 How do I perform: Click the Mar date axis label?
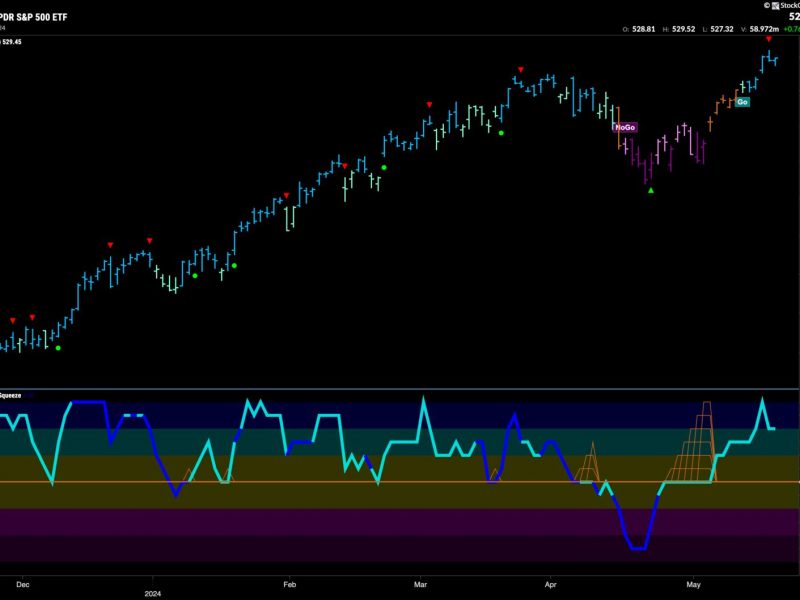point(420,585)
